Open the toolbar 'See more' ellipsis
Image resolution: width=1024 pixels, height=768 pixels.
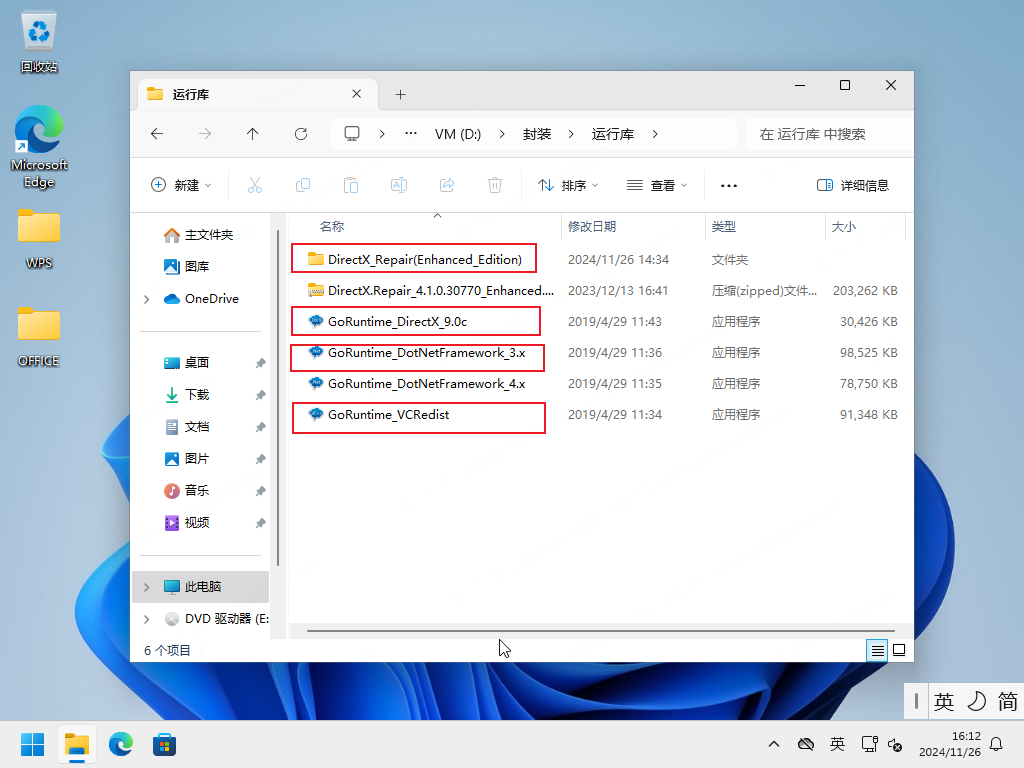coord(729,185)
